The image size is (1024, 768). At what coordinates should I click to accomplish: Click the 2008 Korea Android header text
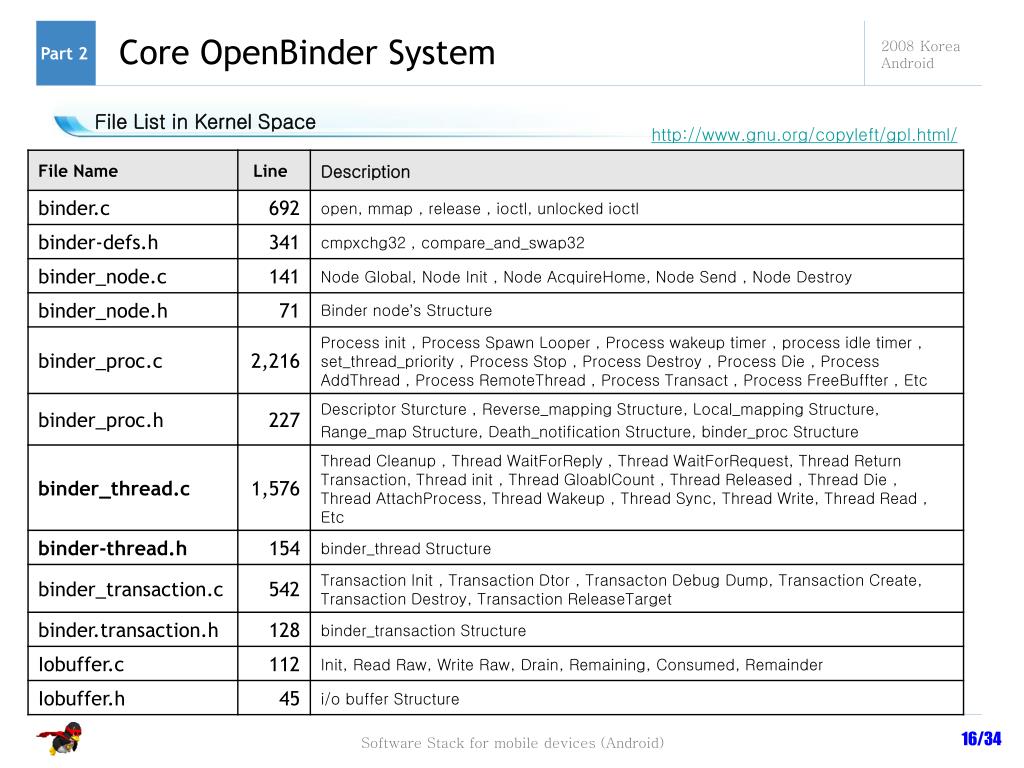click(x=920, y=54)
